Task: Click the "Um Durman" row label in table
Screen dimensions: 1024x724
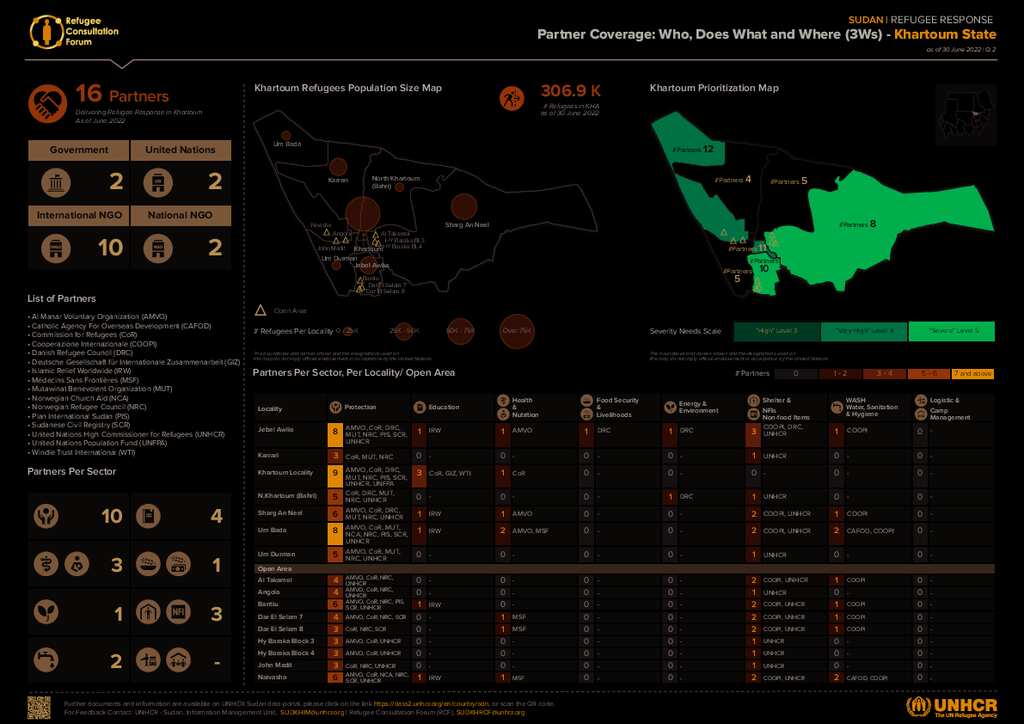Action: (x=276, y=554)
